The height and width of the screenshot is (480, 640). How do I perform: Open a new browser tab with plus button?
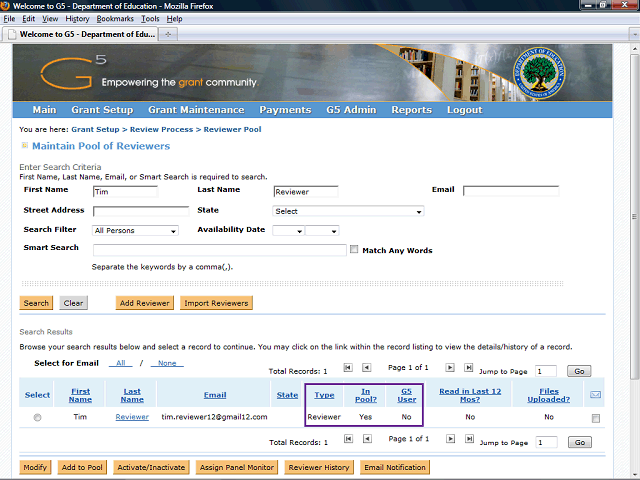(168, 33)
